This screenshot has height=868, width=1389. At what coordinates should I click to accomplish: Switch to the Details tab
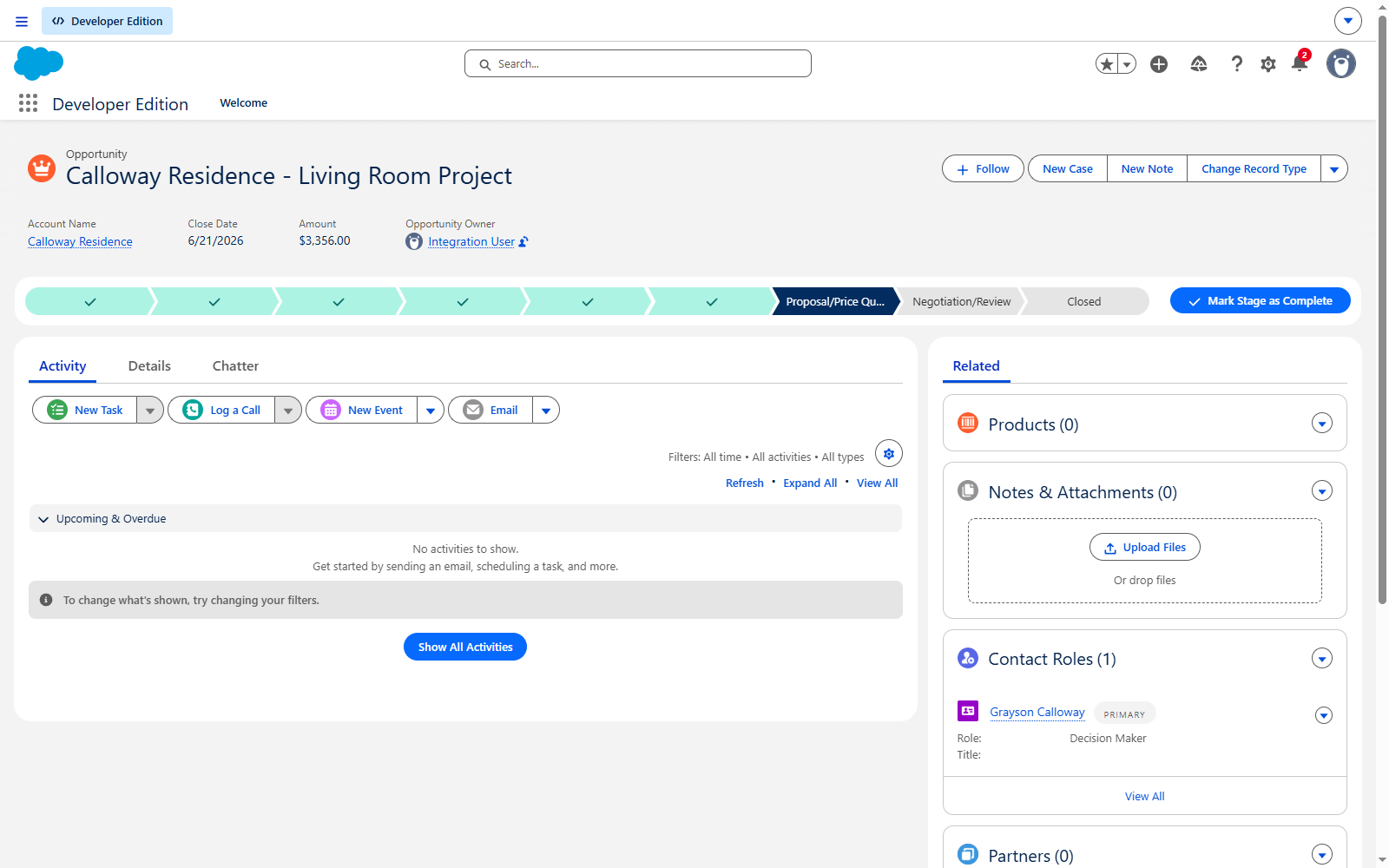pyautogui.click(x=149, y=366)
